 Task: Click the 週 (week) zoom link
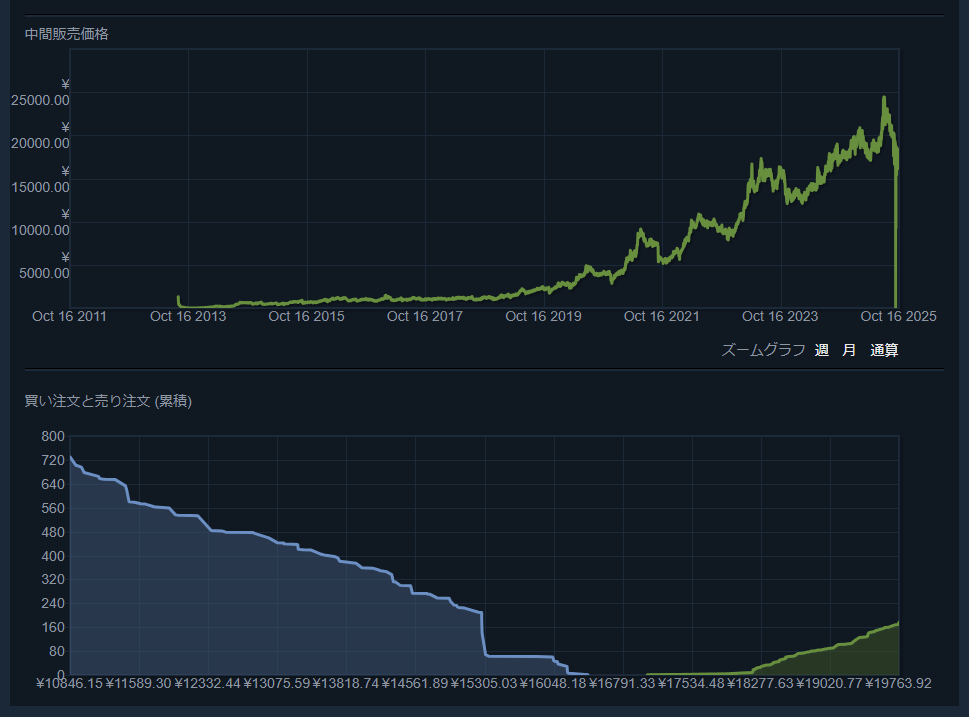[821, 350]
